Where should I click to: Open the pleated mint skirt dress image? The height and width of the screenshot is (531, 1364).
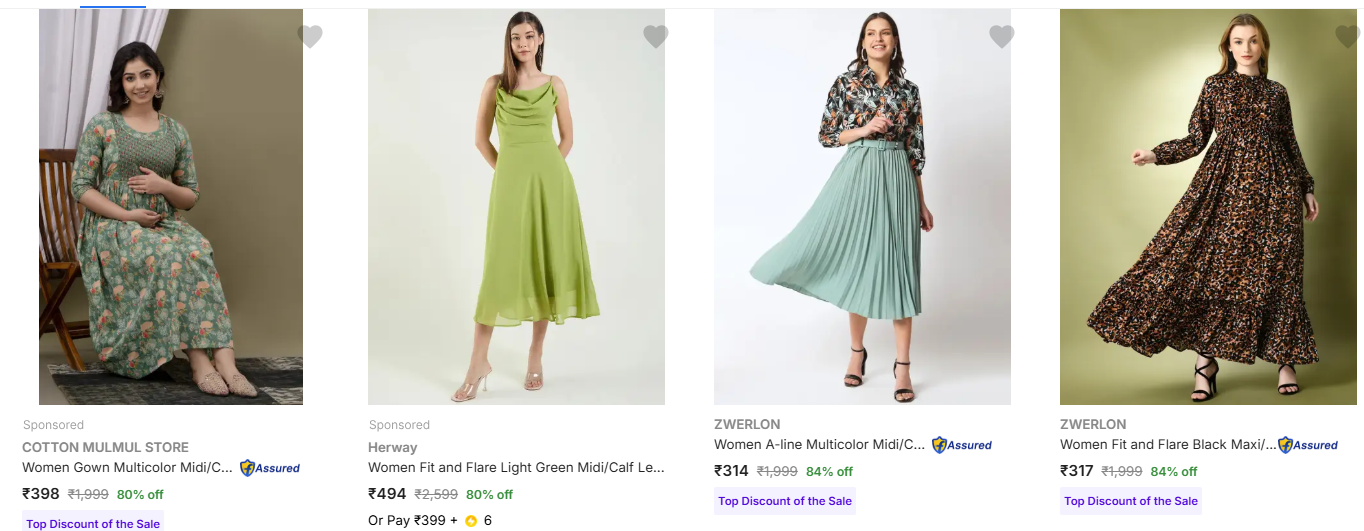(x=862, y=207)
